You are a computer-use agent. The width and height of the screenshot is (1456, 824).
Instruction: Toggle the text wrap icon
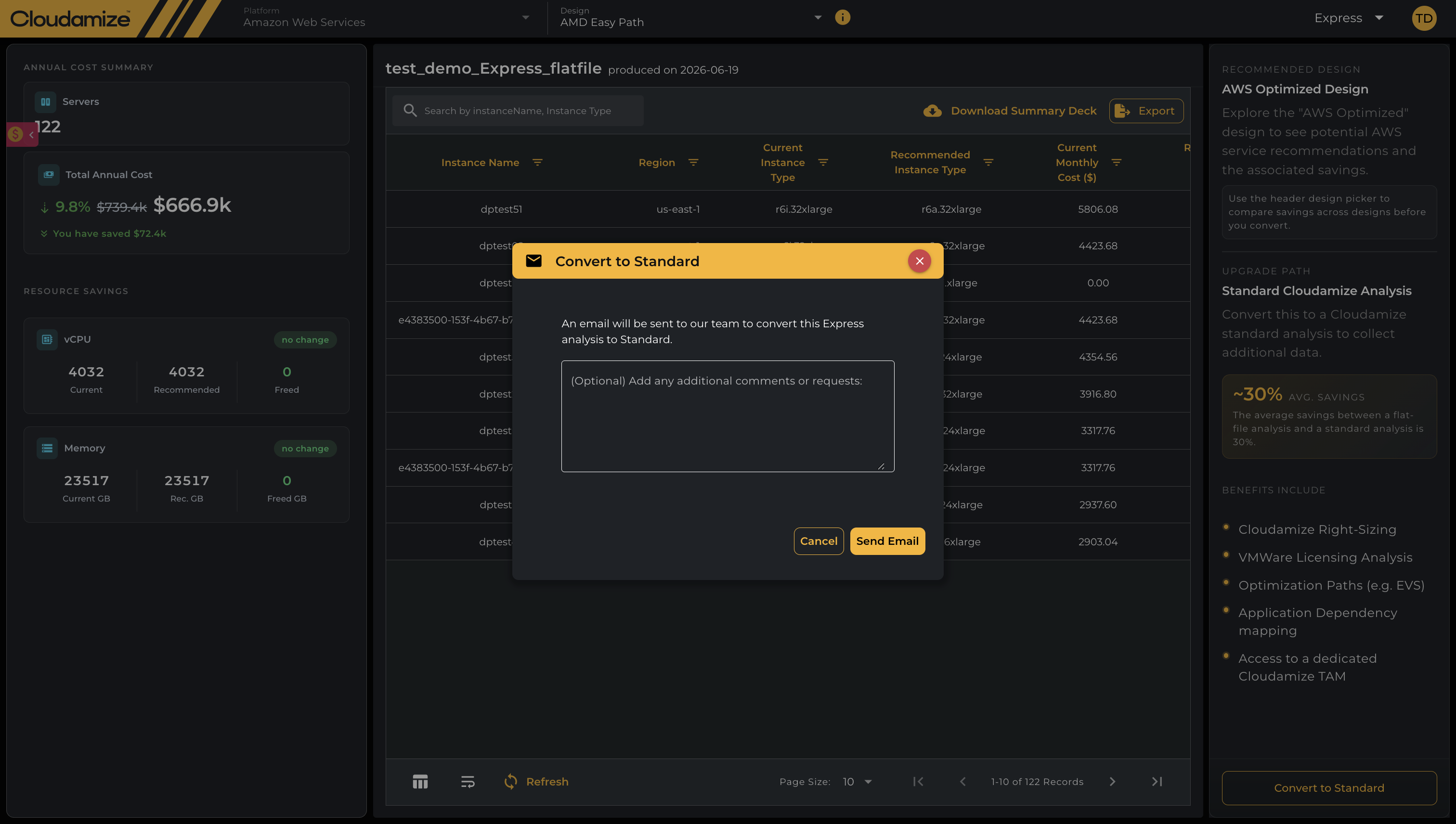(468, 782)
